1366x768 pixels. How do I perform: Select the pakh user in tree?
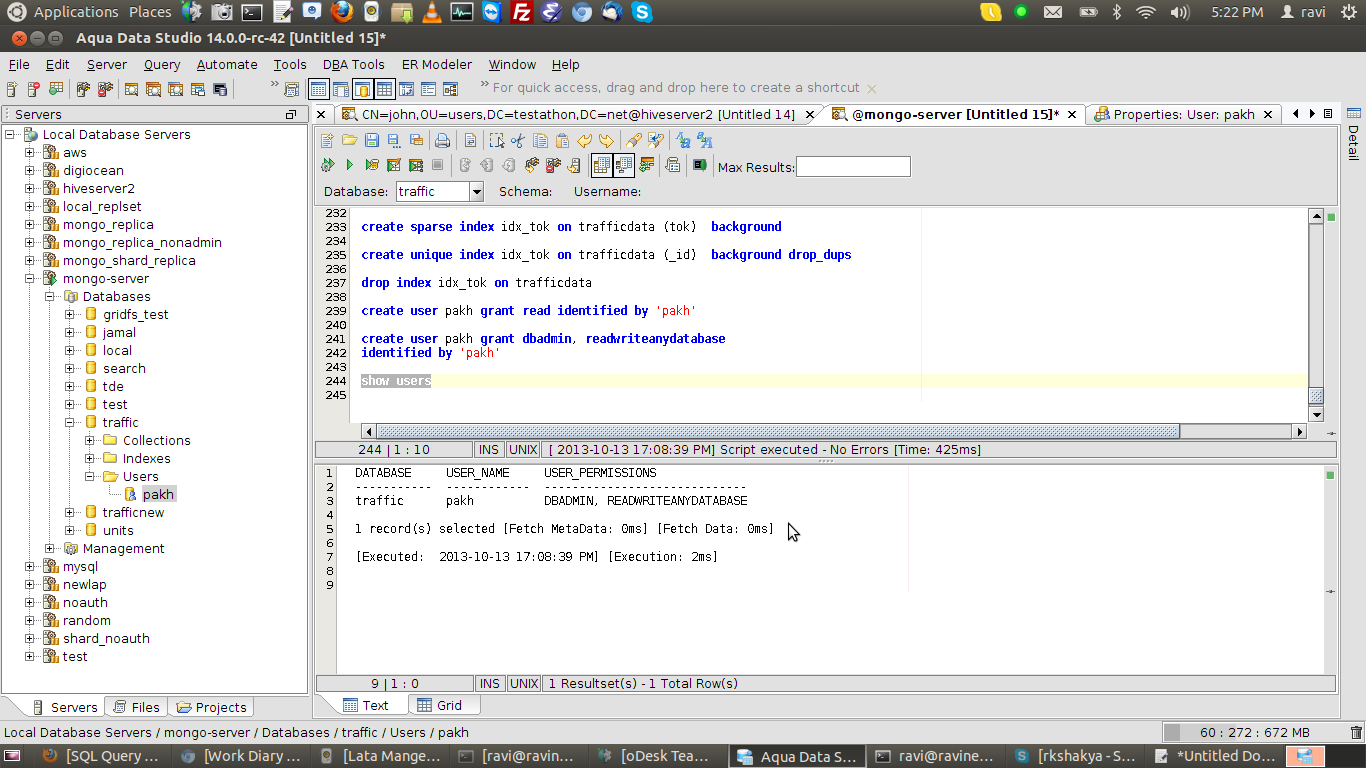[x=158, y=495]
